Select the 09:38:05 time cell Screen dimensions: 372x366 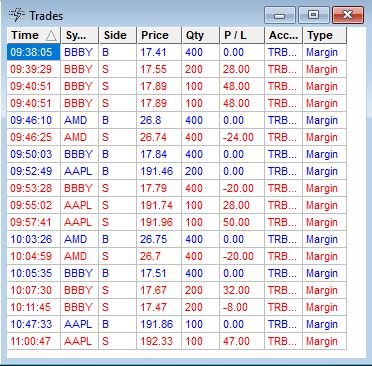point(34,52)
